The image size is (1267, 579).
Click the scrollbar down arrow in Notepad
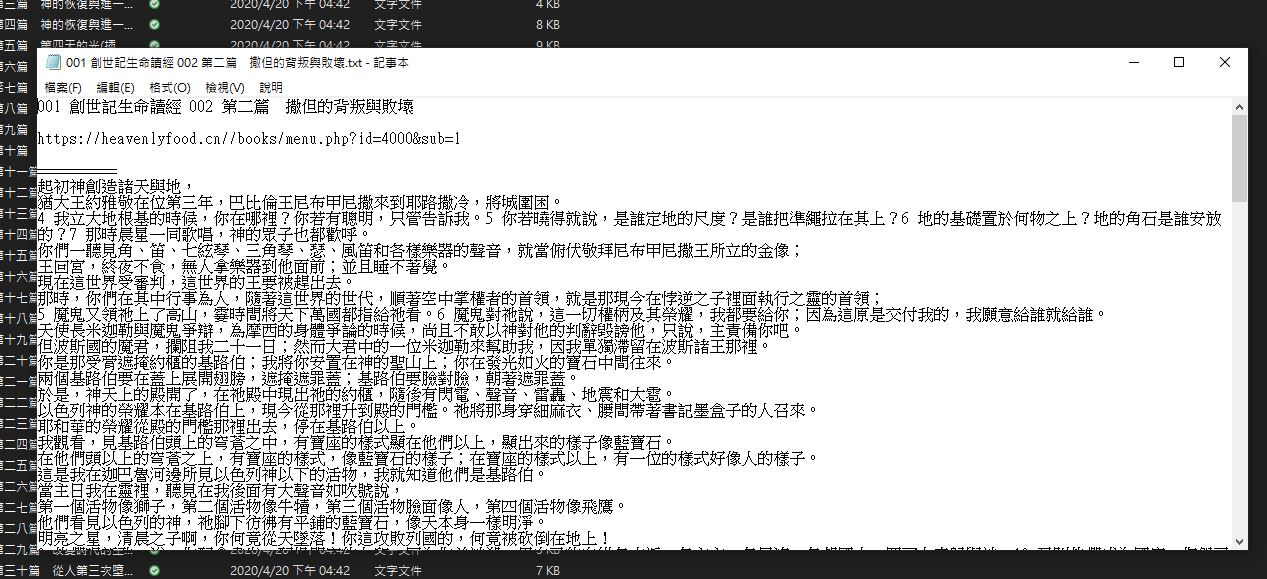tap(1240, 541)
